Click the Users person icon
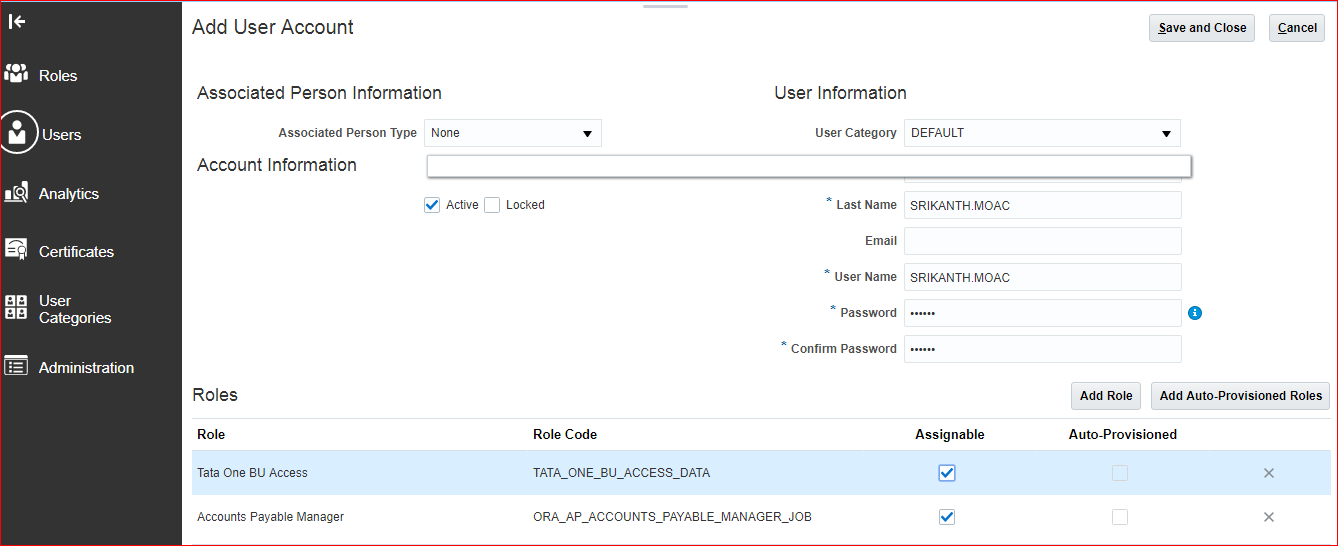Screen dimensions: 1338x546 point(17,133)
